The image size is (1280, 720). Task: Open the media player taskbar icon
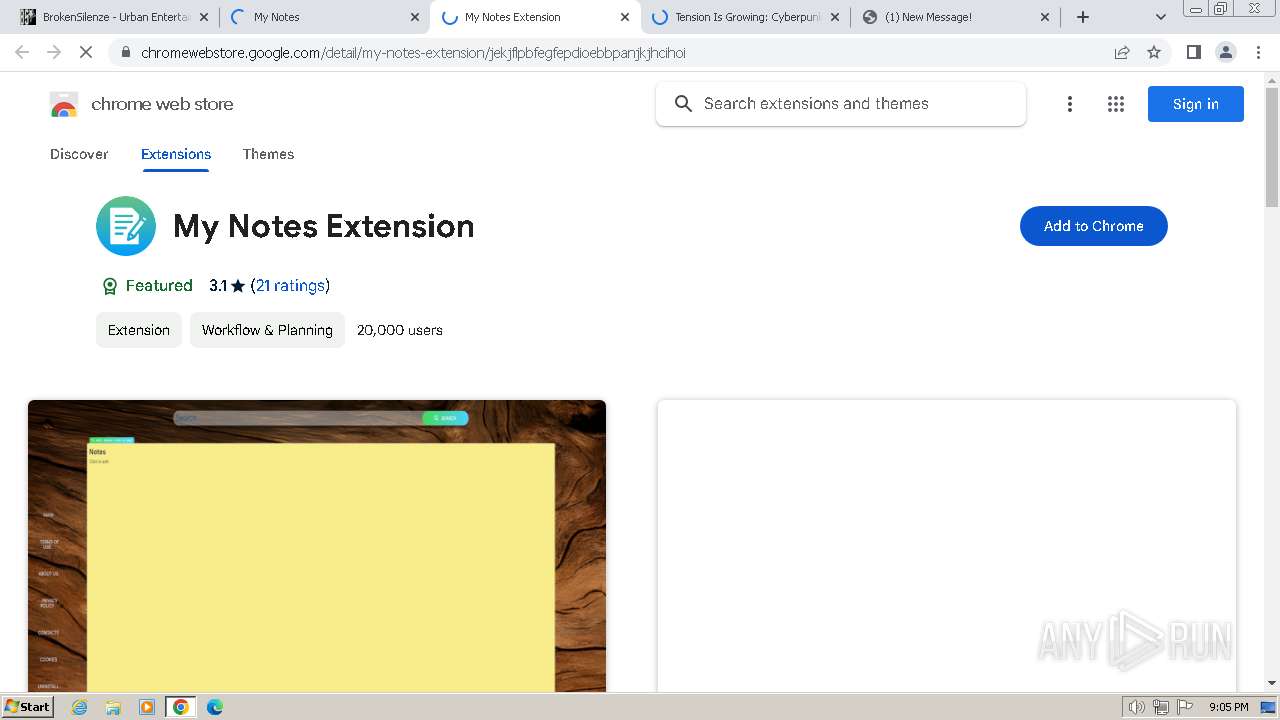click(147, 707)
